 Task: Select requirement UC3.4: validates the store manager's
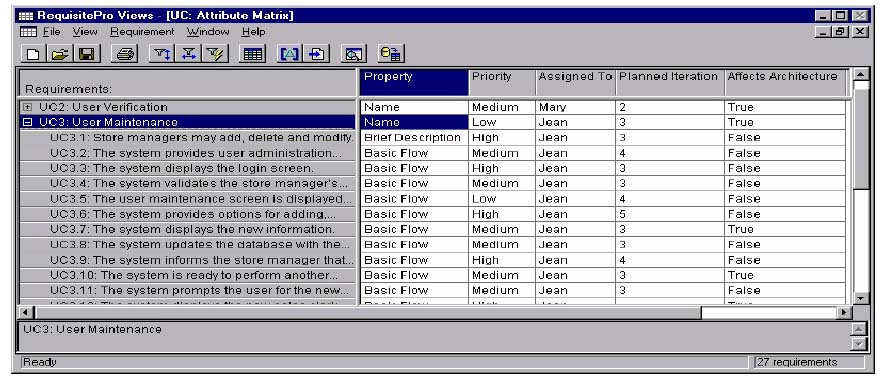188,183
